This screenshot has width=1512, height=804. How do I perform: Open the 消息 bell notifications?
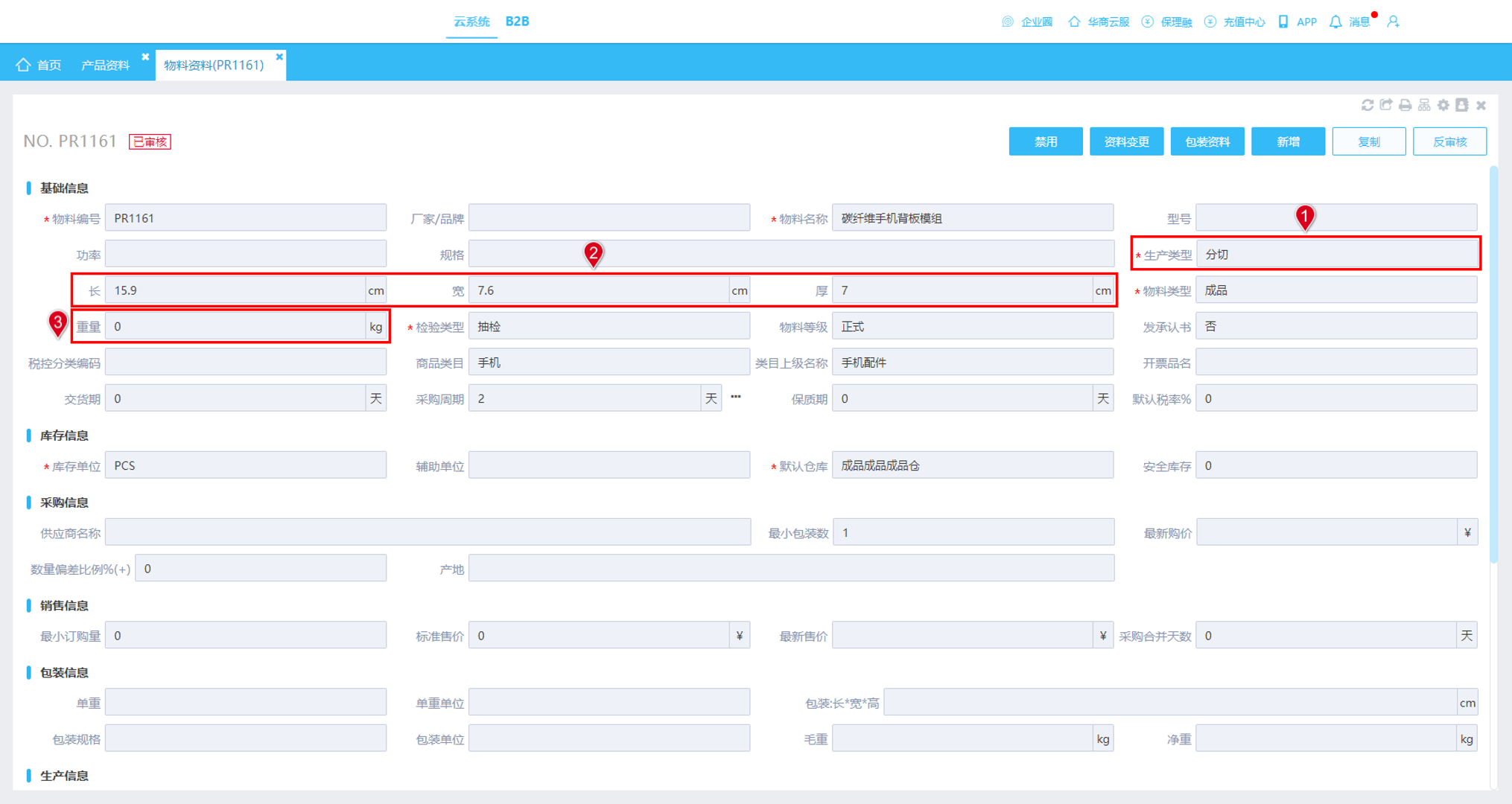[x=1335, y=22]
